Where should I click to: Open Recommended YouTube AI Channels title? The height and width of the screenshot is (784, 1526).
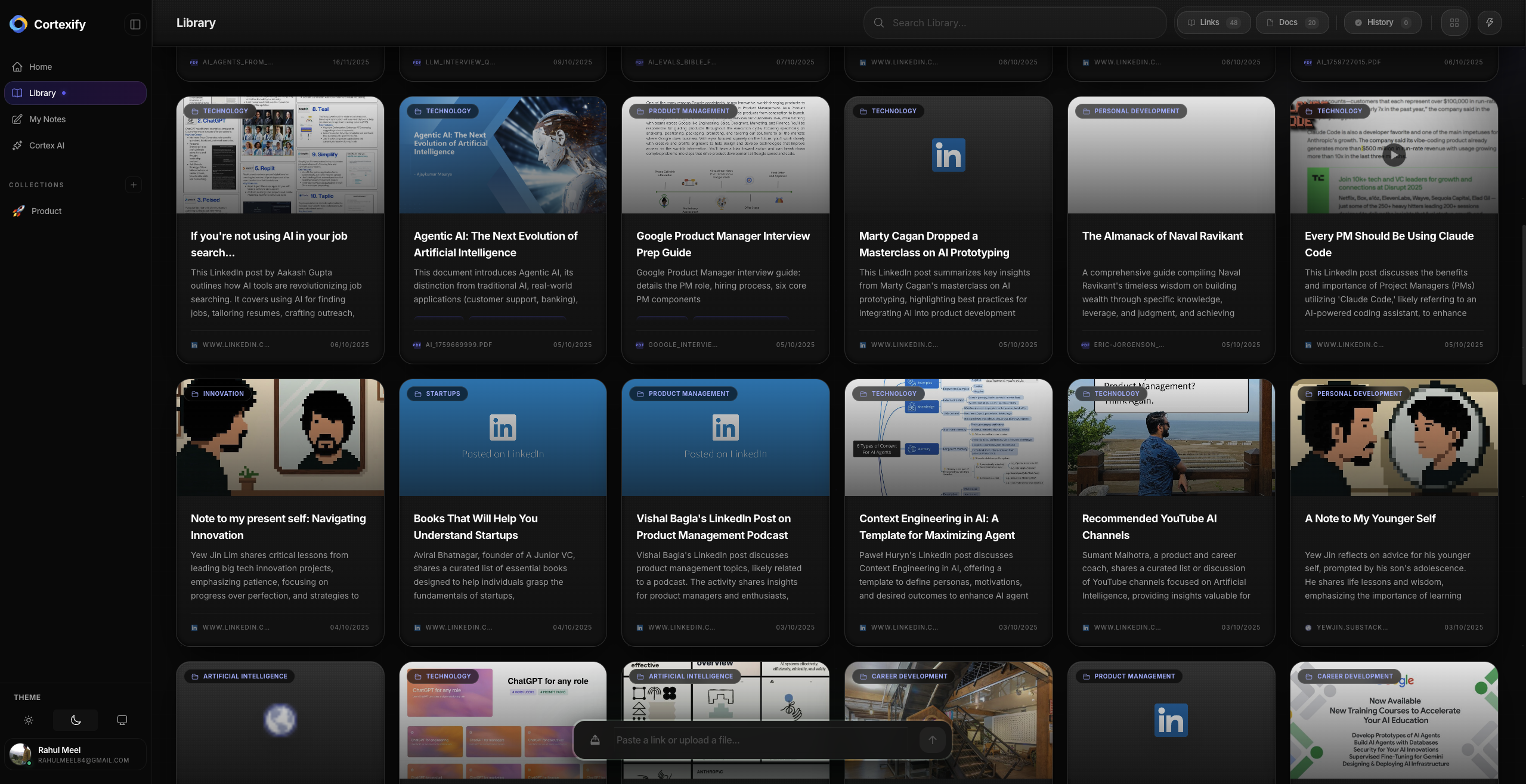coord(1150,527)
